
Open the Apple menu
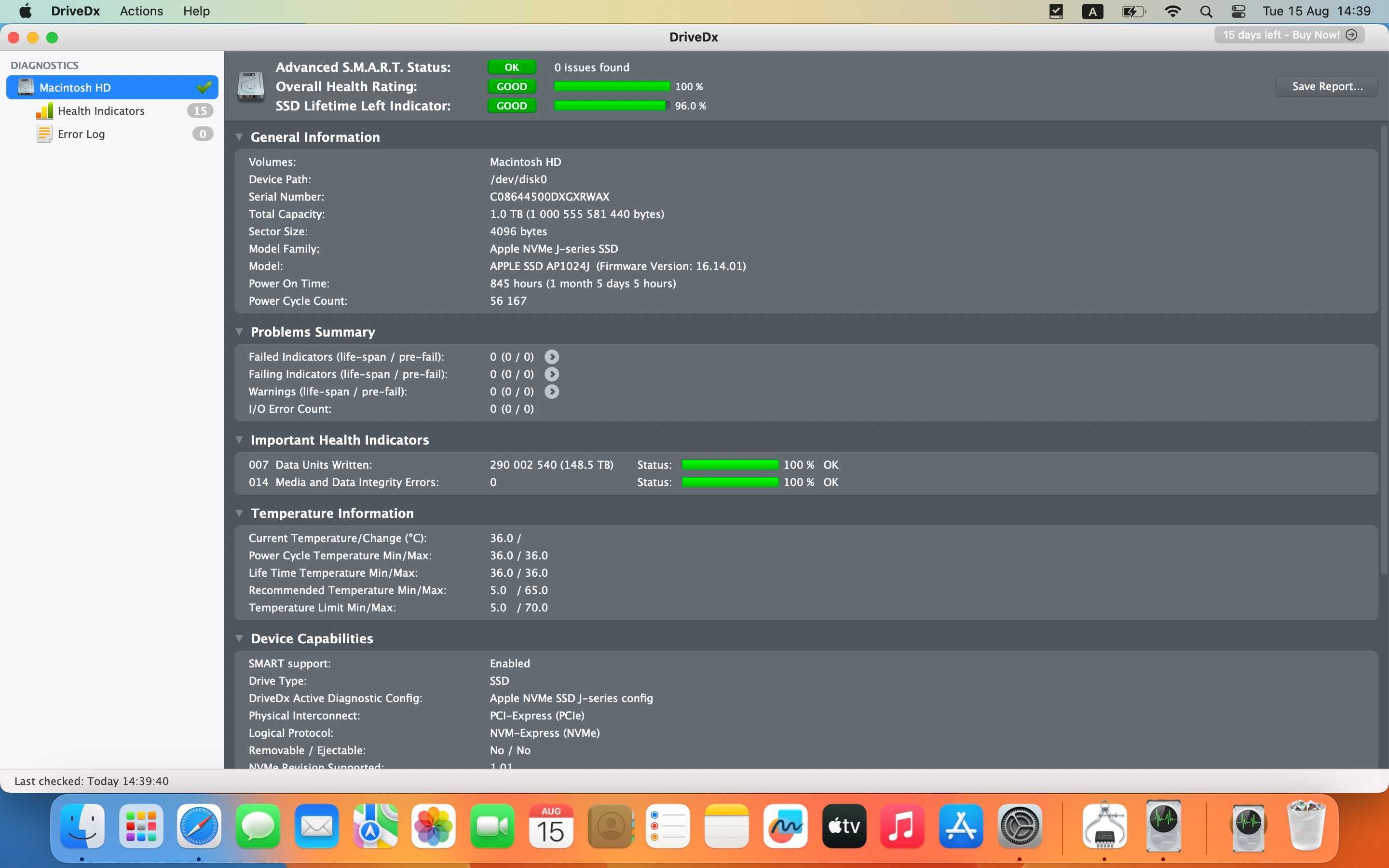[x=26, y=11]
